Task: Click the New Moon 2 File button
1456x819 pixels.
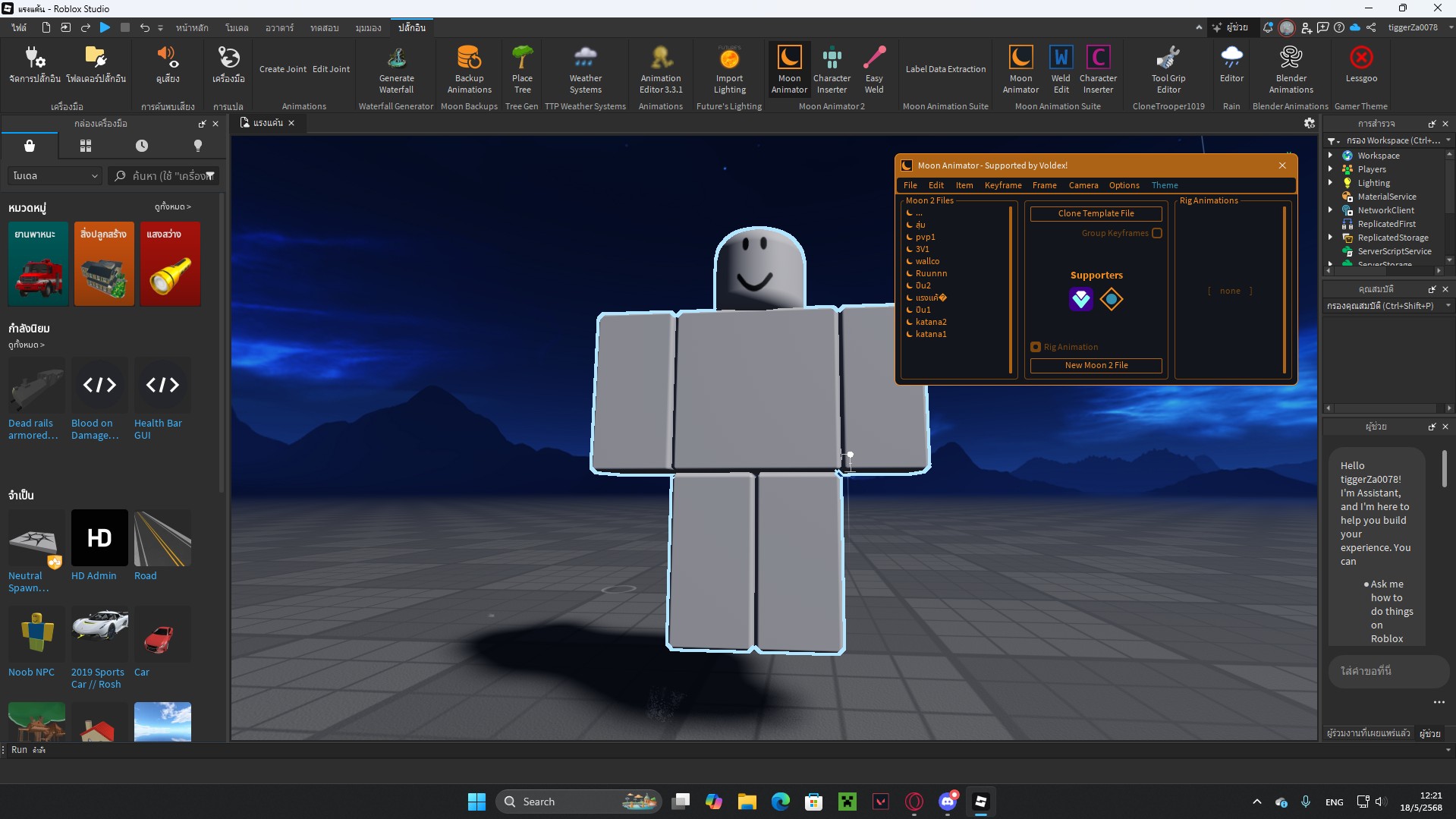Action: coord(1096,365)
